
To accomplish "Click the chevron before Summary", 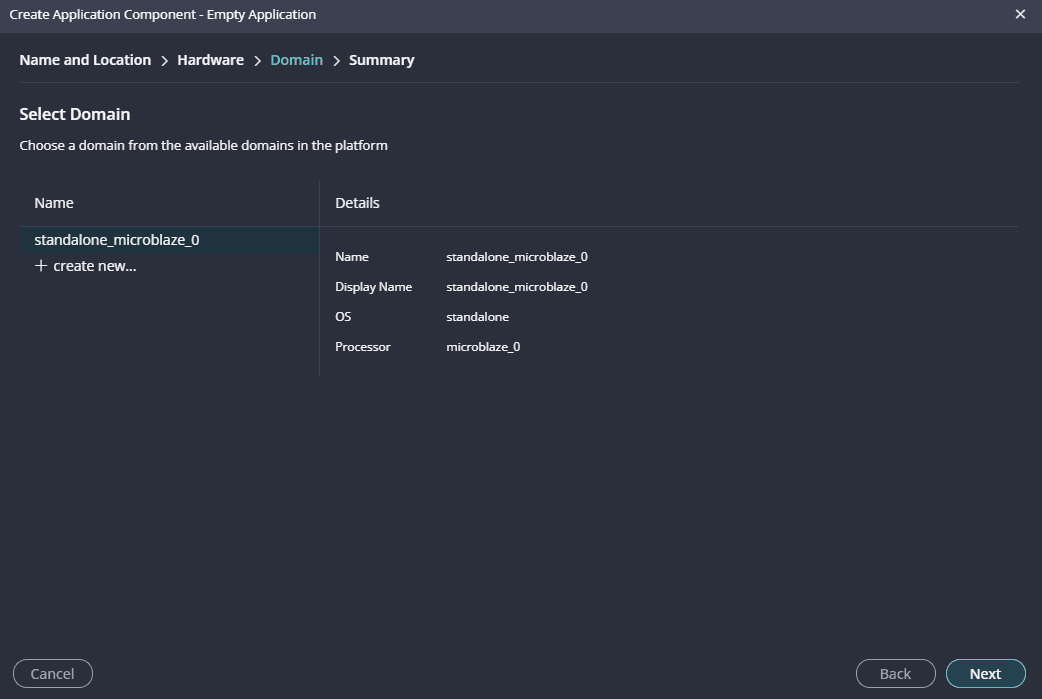I will click(336, 61).
